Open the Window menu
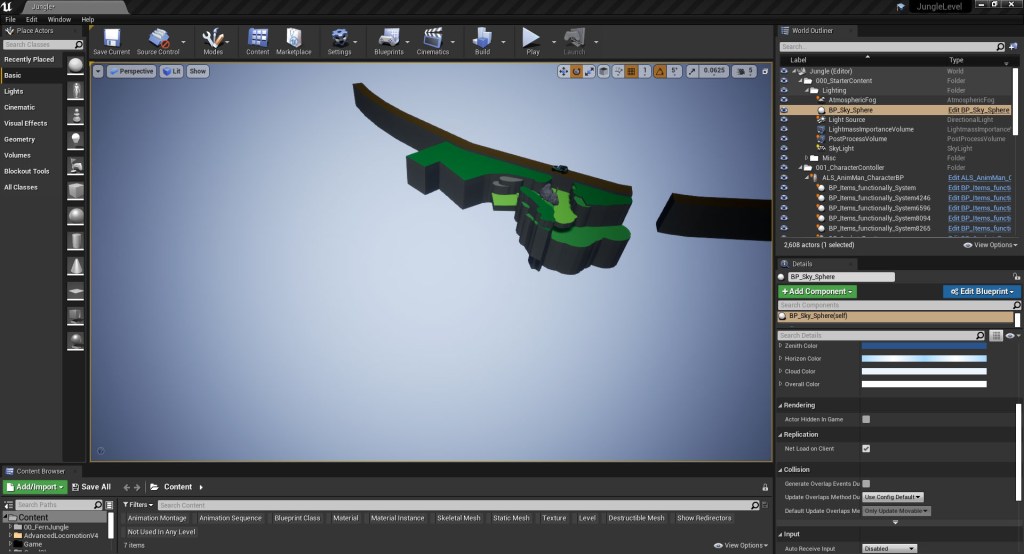Screen dimensions: 1024x554 coord(59,19)
